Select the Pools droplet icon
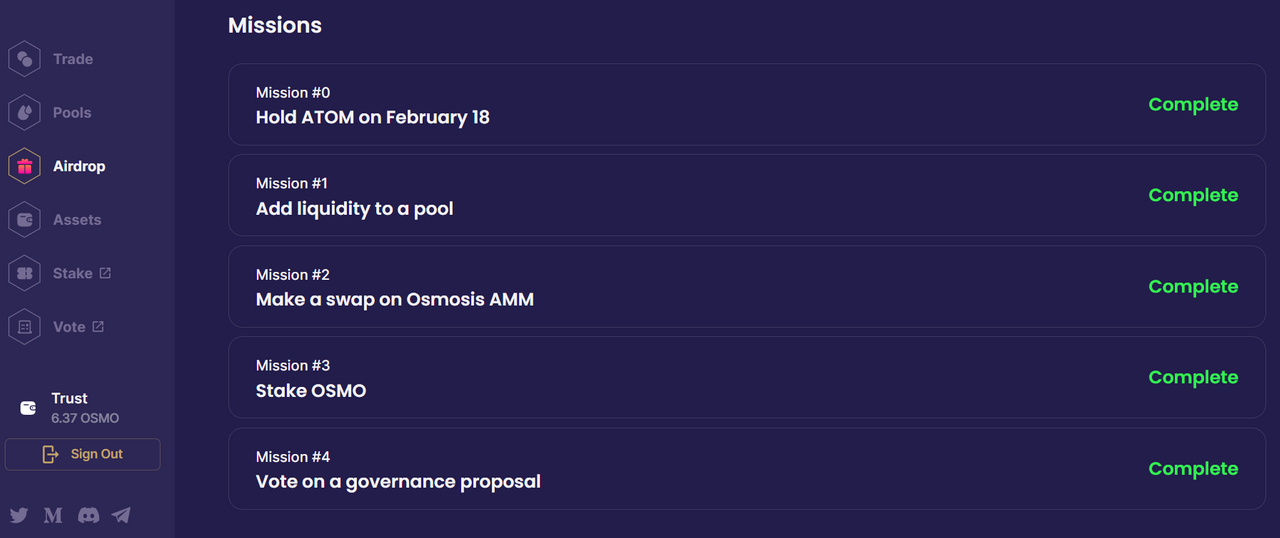Screen dimensions: 1280x538 point(24,113)
